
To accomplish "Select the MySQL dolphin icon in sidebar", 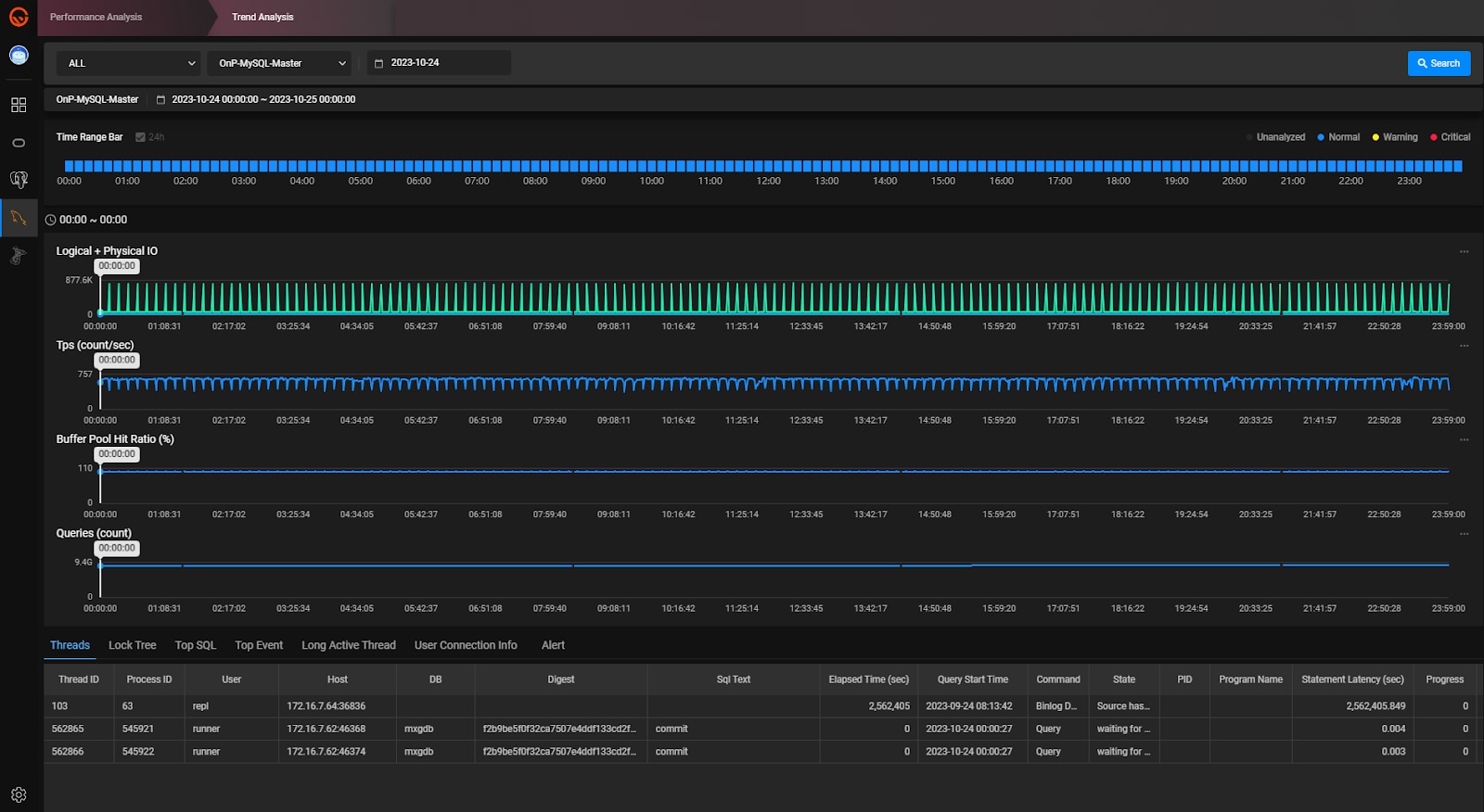I will (x=19, y=219).
